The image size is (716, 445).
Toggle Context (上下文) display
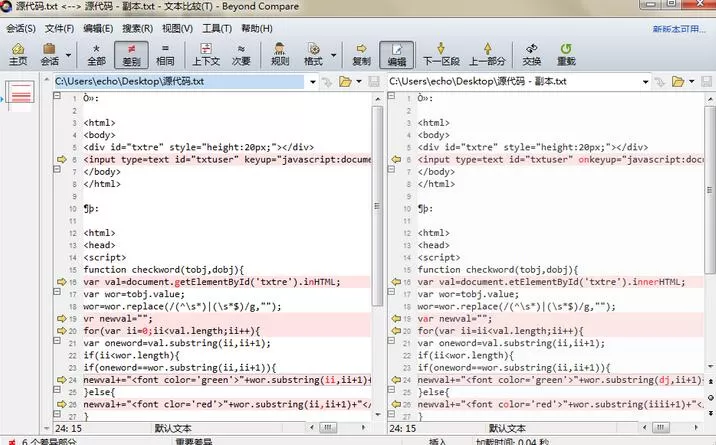pyautogui.click(x=206, y=54)
